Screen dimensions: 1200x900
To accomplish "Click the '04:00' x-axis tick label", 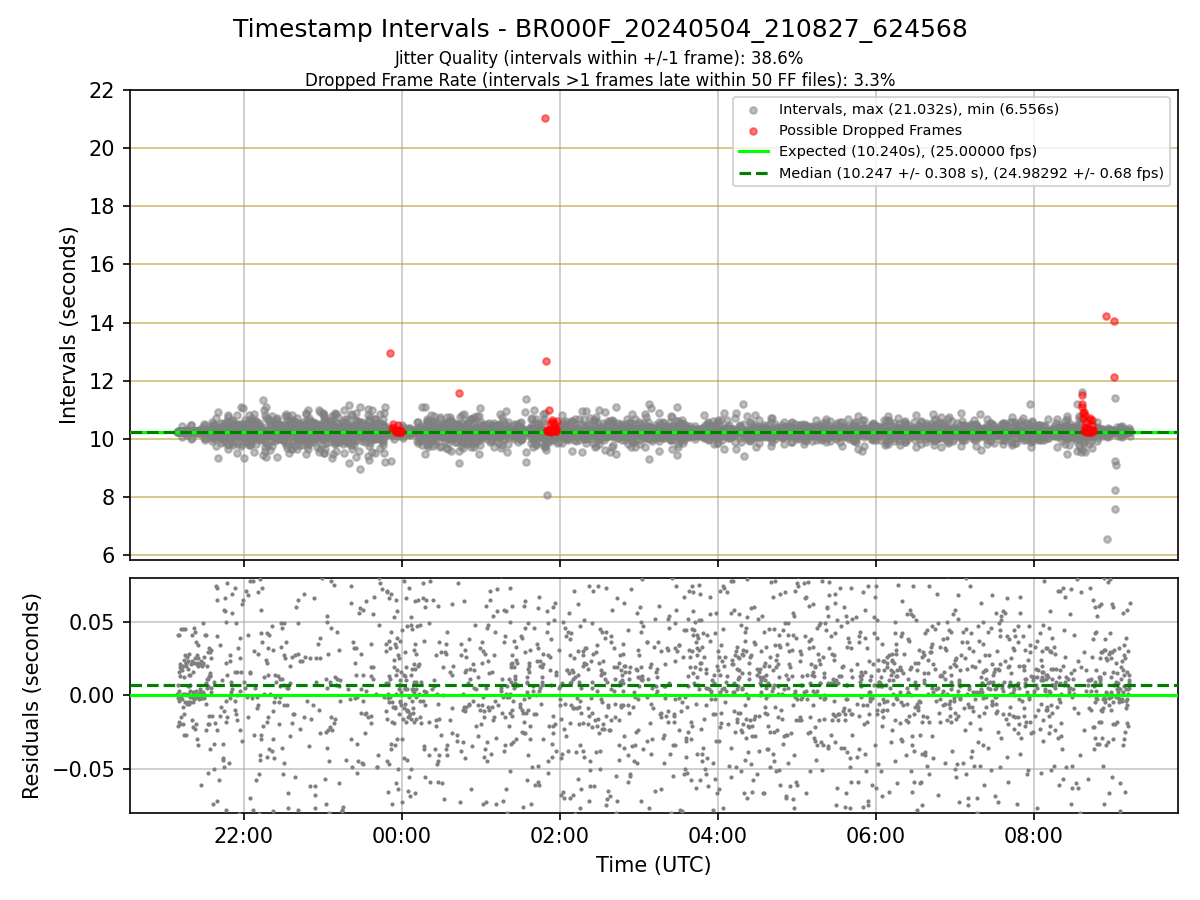I will point(718,836).
